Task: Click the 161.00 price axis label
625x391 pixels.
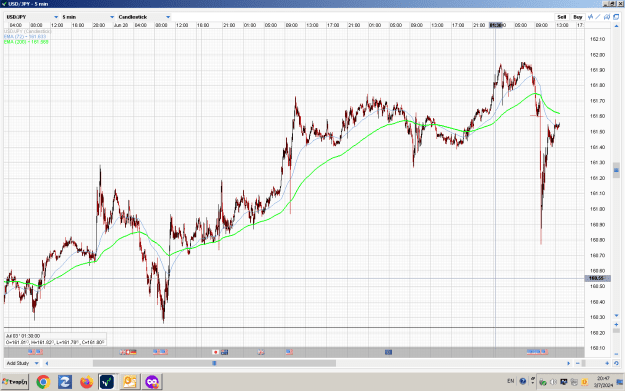Action: click(597, 209)
